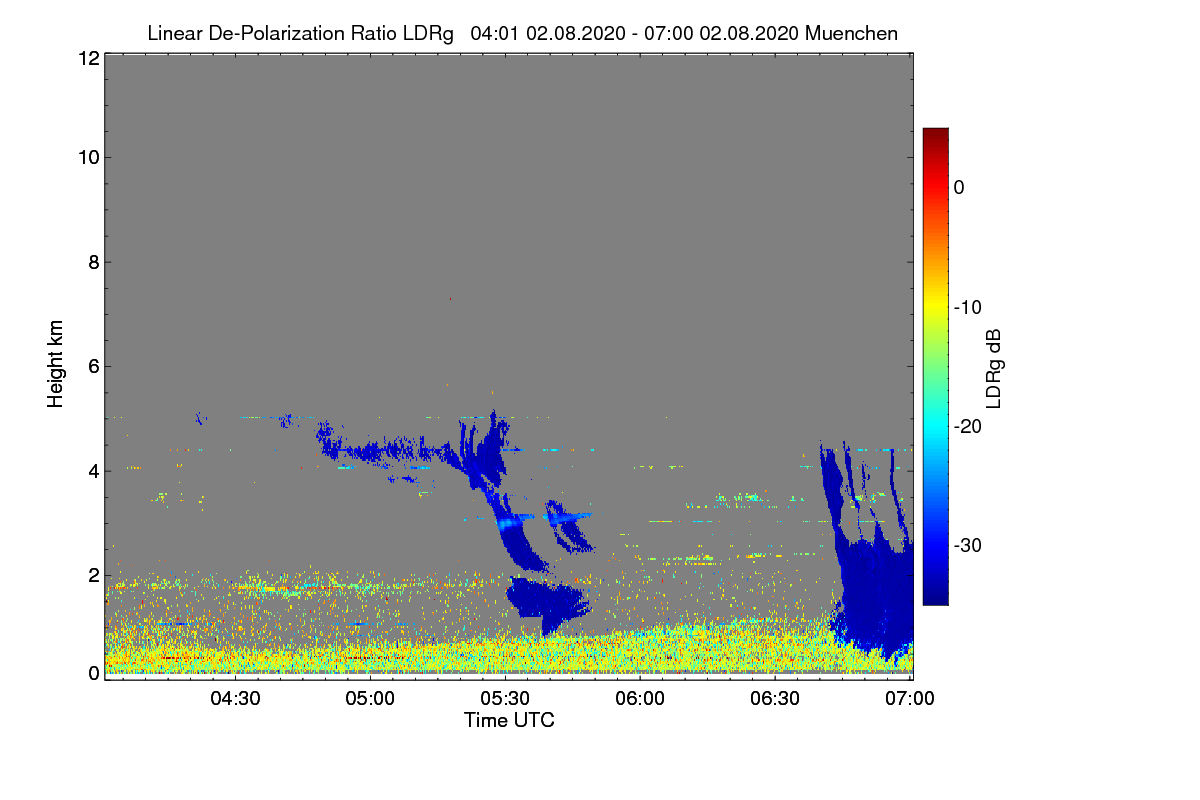Click the 'Time UTC' axis label
Image resolution: width=1200 pixels, height=800 pixels.
[509, 720]
